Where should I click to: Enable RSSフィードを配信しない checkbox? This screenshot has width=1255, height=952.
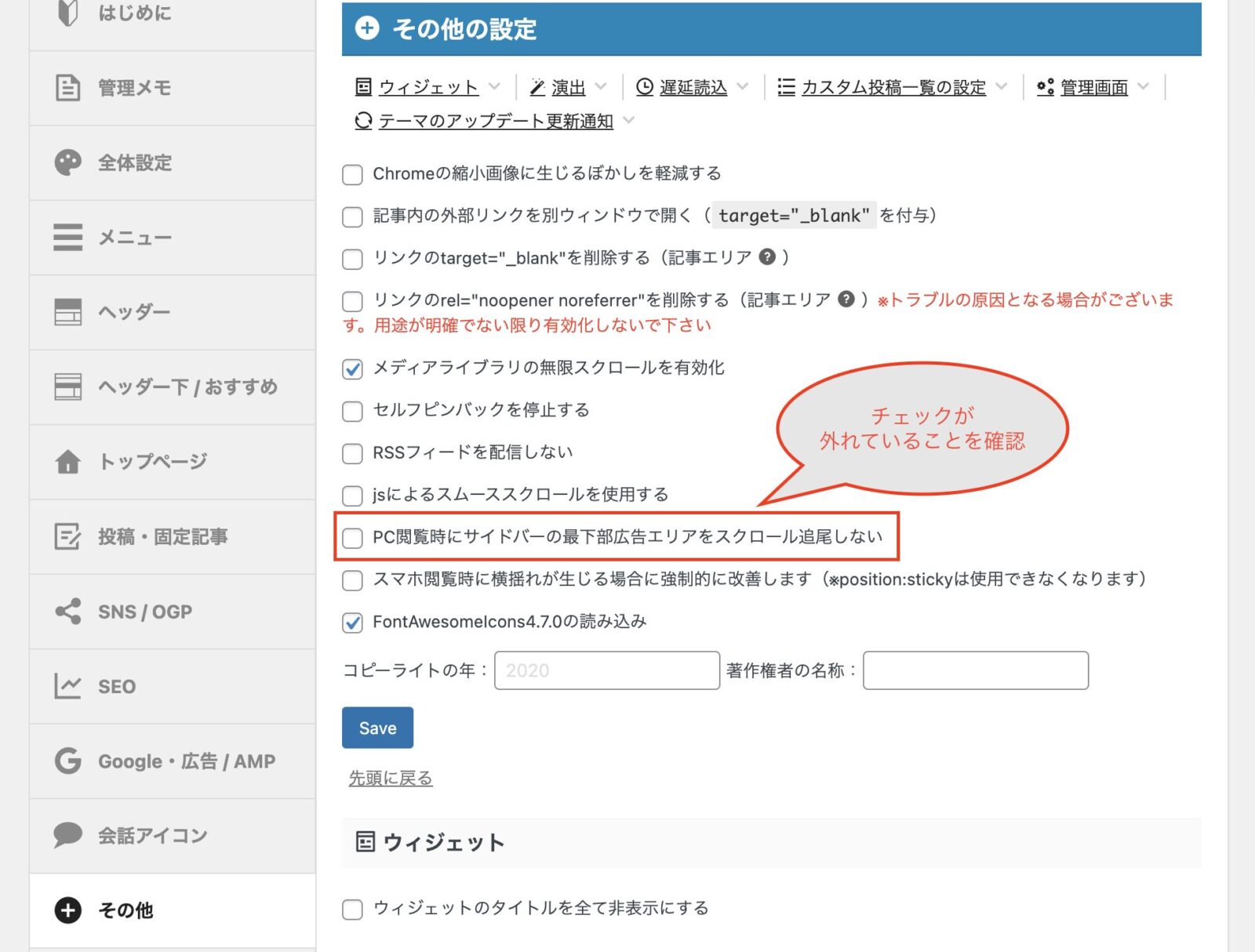(x=353, y=453)
